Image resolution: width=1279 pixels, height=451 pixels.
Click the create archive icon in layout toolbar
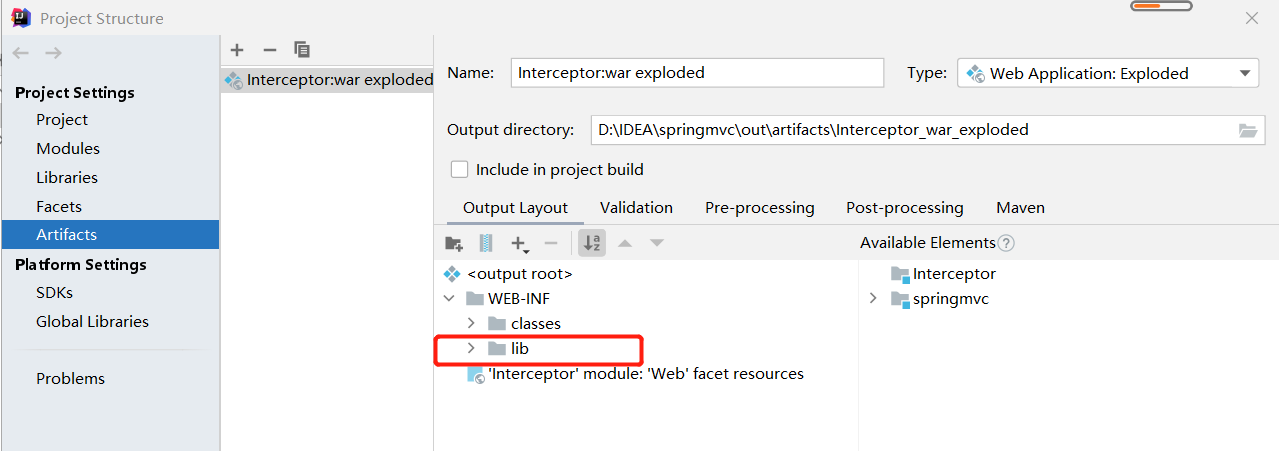[486, 243]
